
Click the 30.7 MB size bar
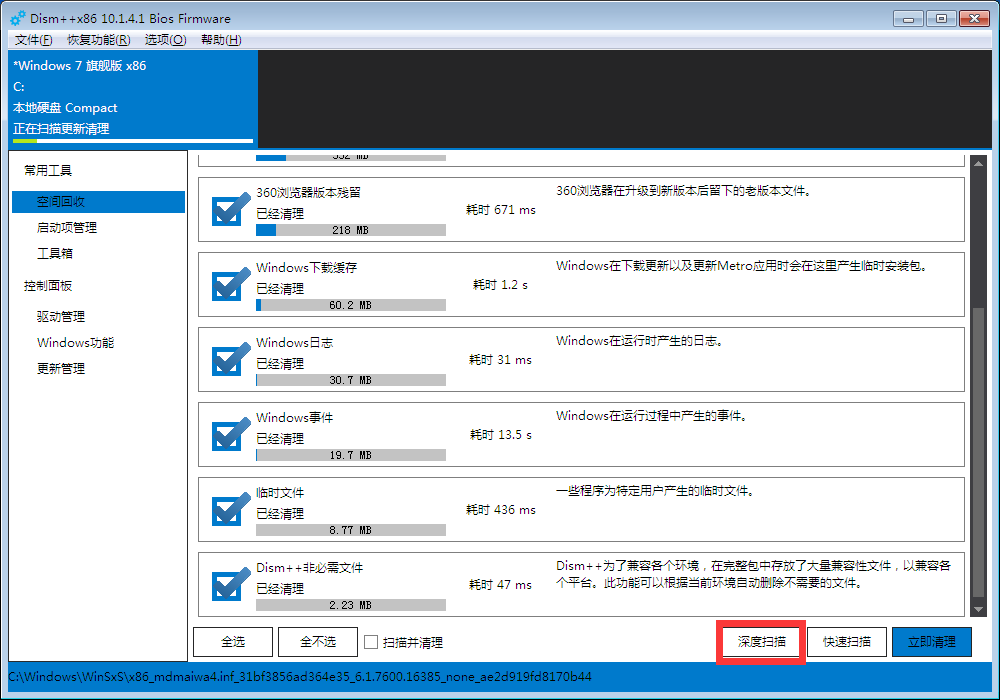pyautogui.click(x=351, y=381)
